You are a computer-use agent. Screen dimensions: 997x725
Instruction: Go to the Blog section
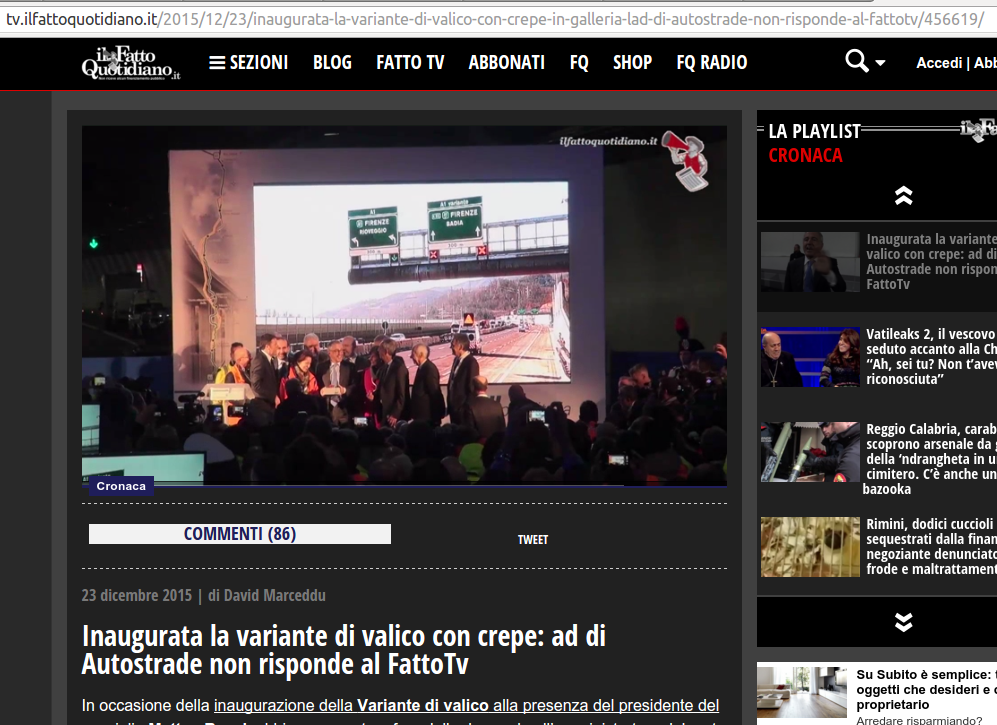(332, 62)
